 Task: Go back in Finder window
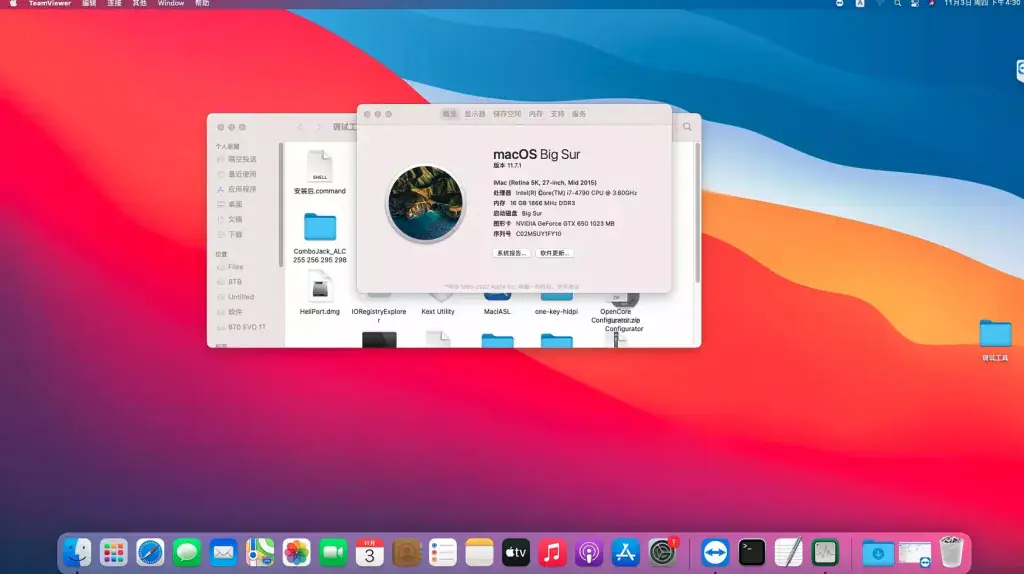(300, 127)
